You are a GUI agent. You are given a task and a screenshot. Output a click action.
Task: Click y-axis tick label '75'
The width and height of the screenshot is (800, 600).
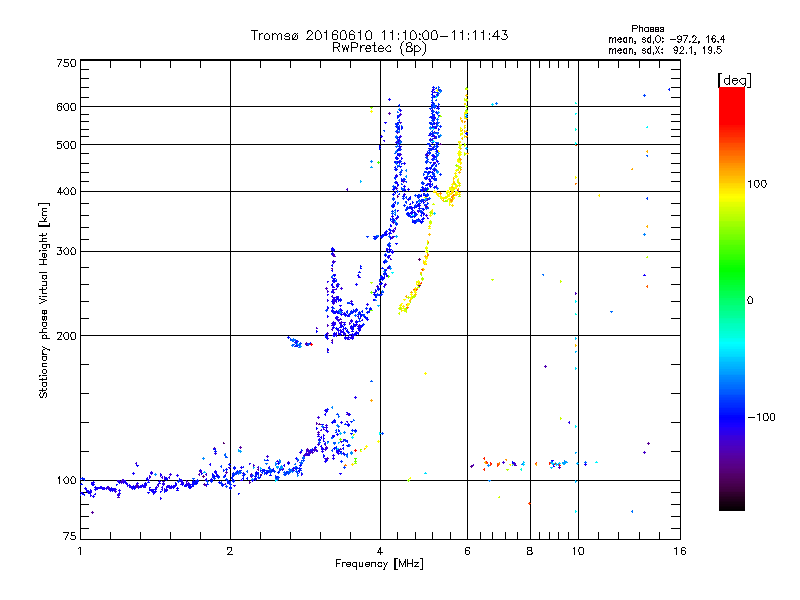tap(70, 536)
